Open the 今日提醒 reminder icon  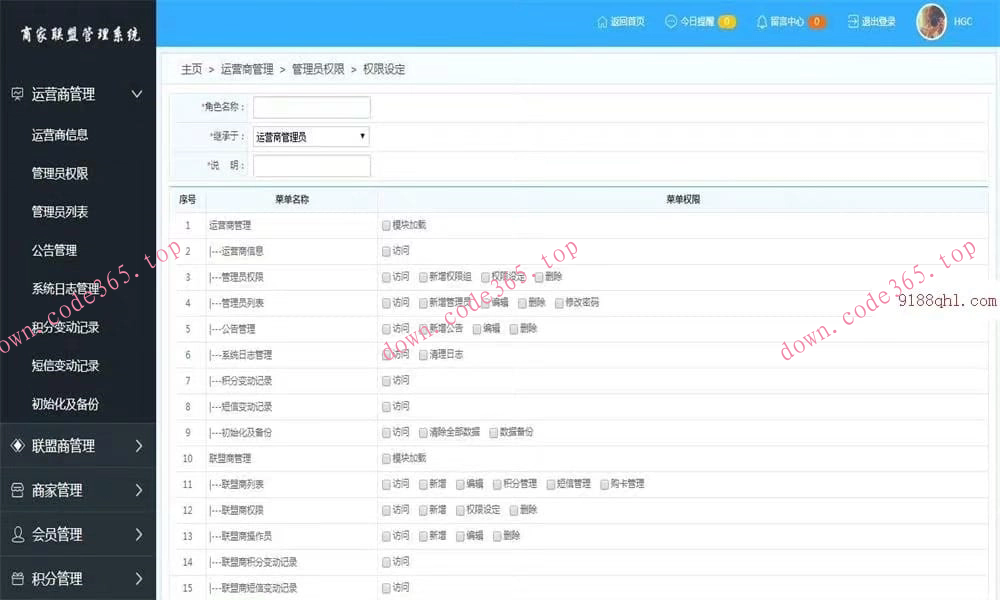click(668, 20)
